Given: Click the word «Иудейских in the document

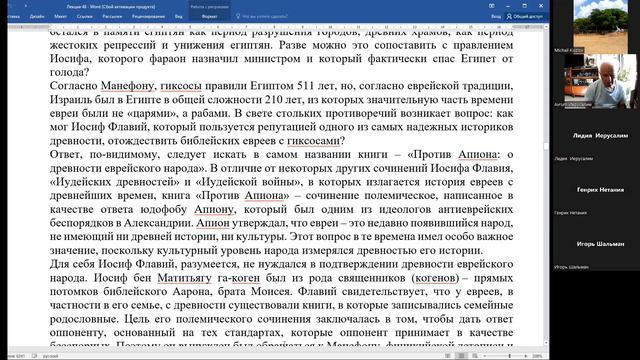Looking at the screenshot, I should (79, 182).
